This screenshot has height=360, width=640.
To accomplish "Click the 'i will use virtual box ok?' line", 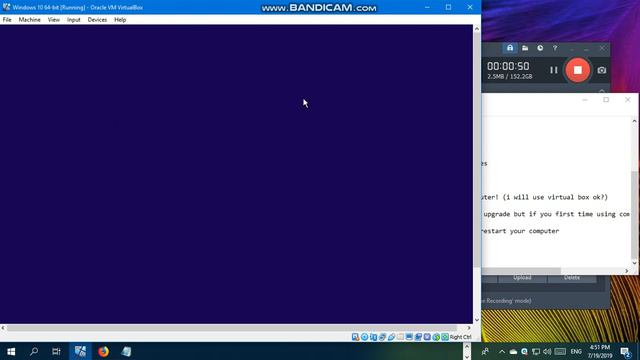I will [556, 197].
